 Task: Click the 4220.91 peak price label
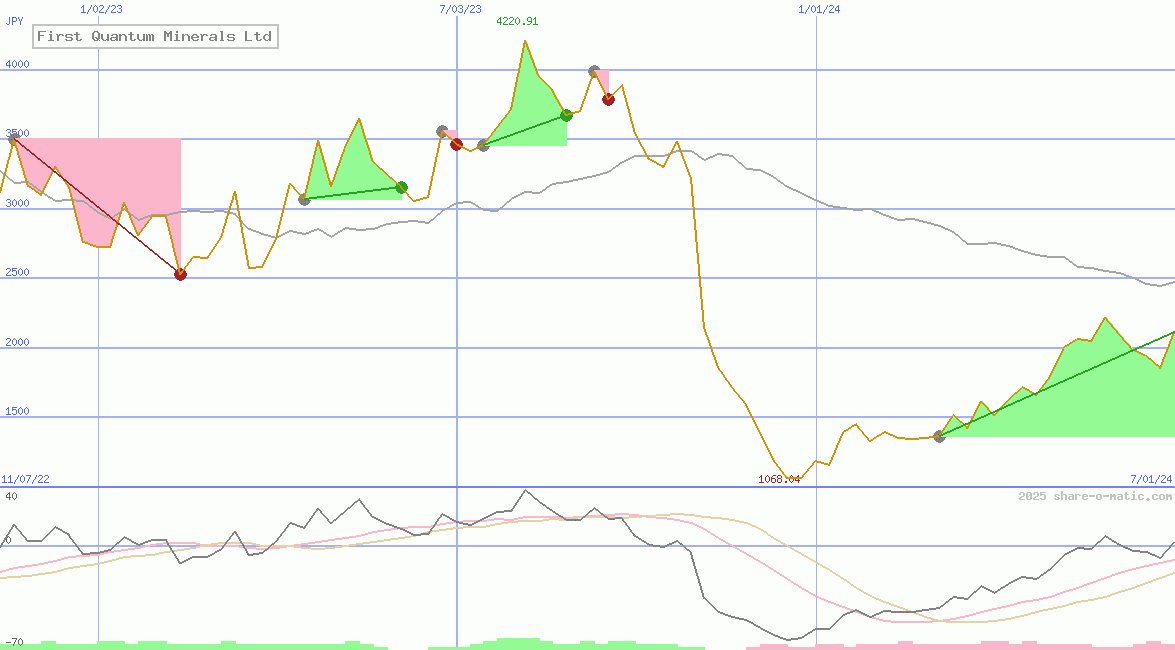517,20
